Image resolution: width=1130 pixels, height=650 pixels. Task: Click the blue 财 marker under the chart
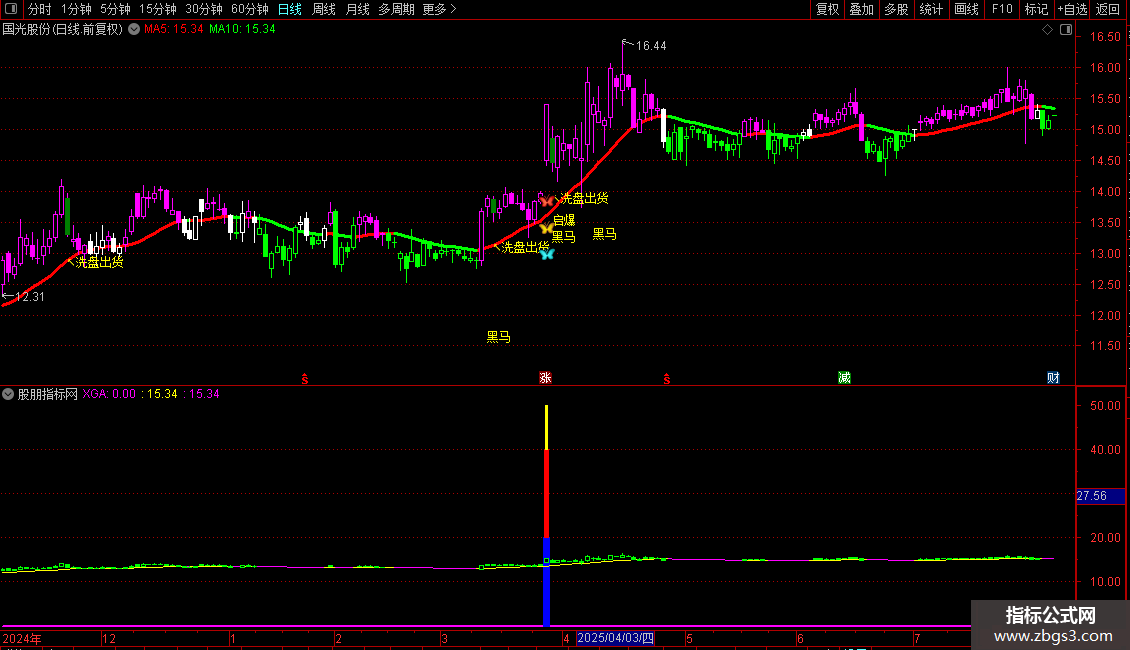tap(1054, 378)
